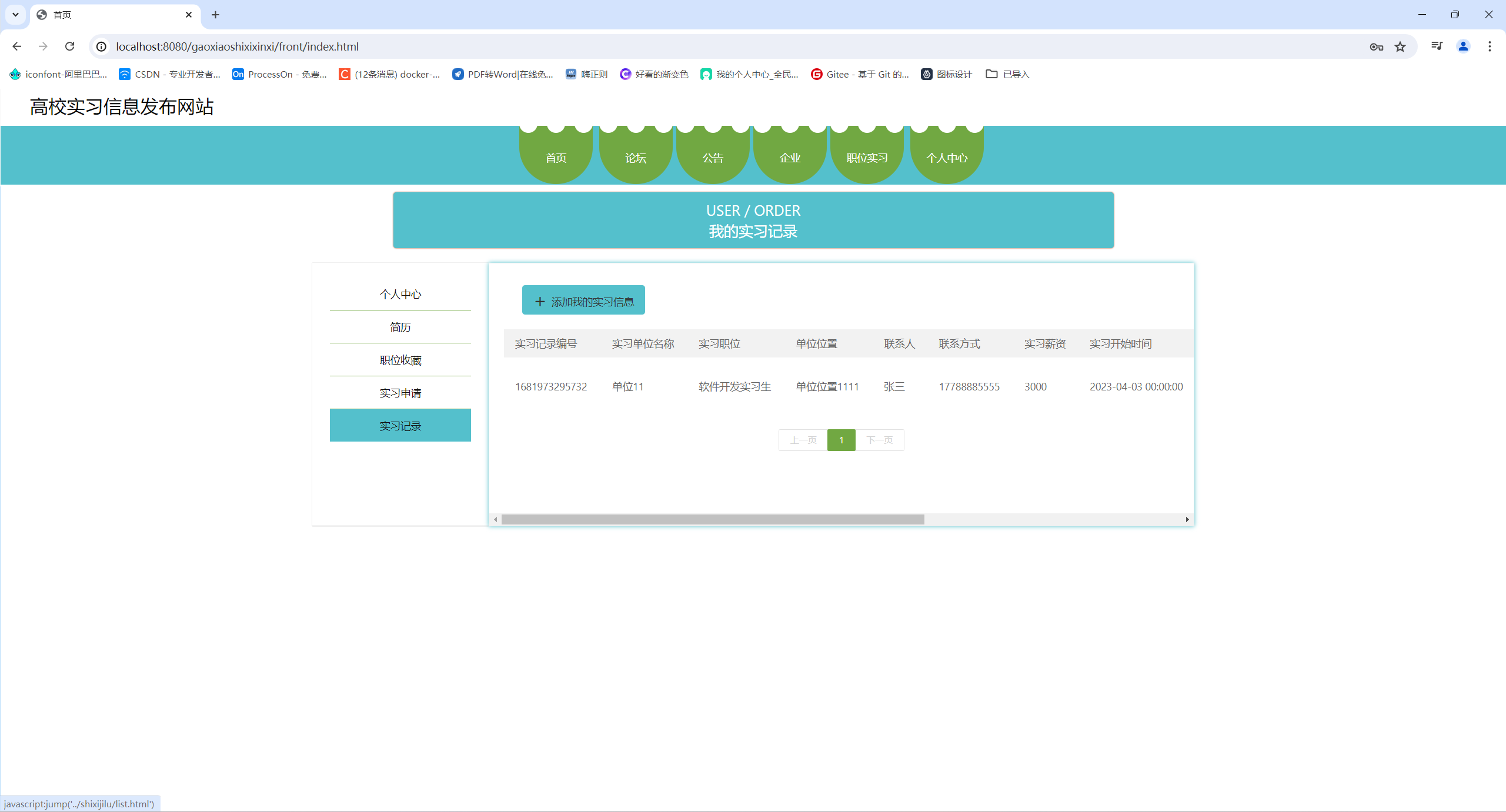Select 简历 in the sidebar

pyautogui.click(x=400, y=327)
